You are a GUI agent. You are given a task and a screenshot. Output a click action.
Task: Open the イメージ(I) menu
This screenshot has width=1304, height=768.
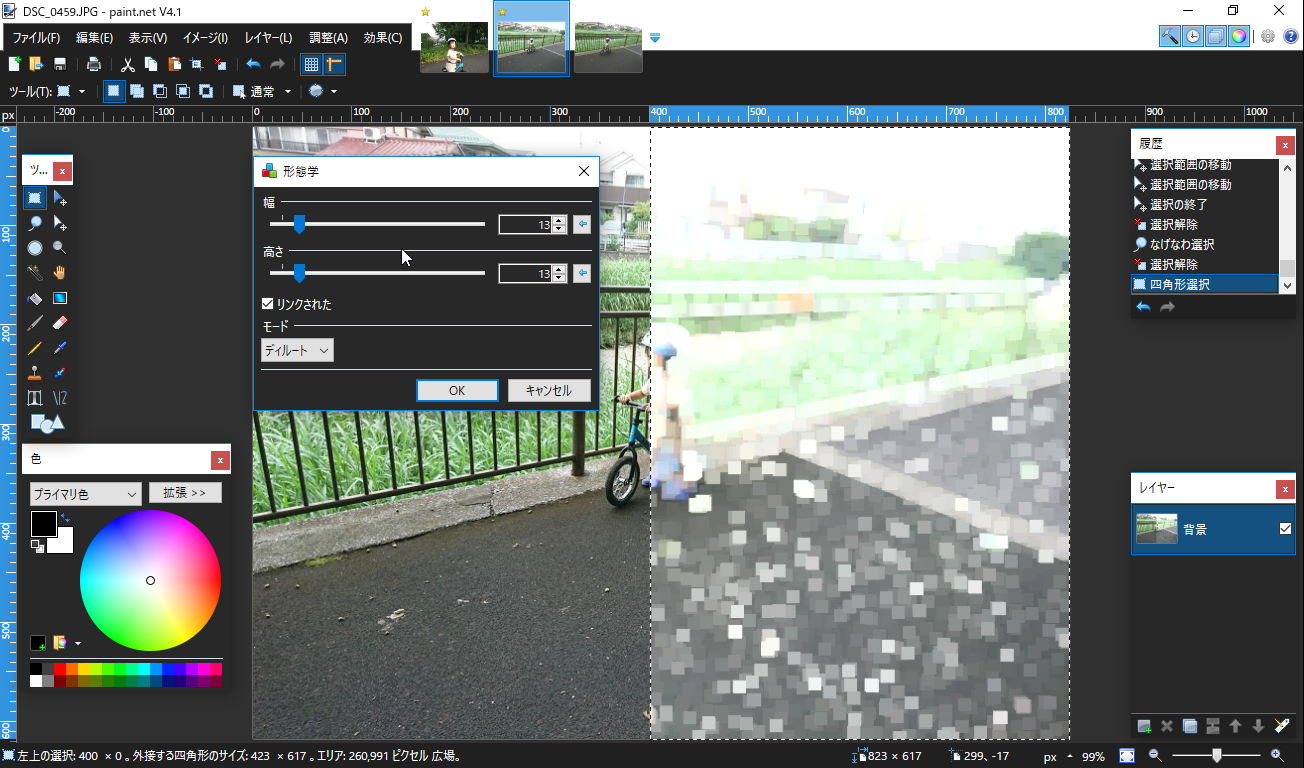[x=205, y=38]
